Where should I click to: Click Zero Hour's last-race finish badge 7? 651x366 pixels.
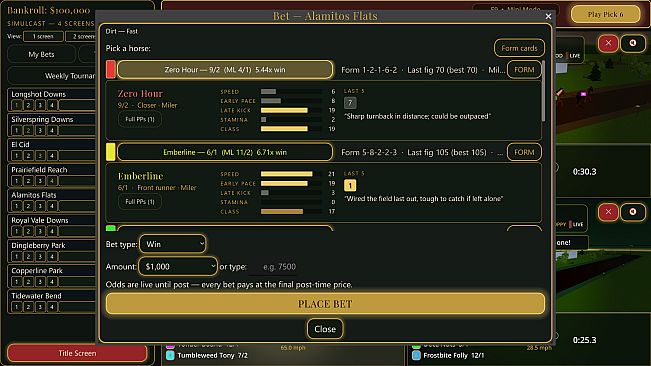pos(350,102)
